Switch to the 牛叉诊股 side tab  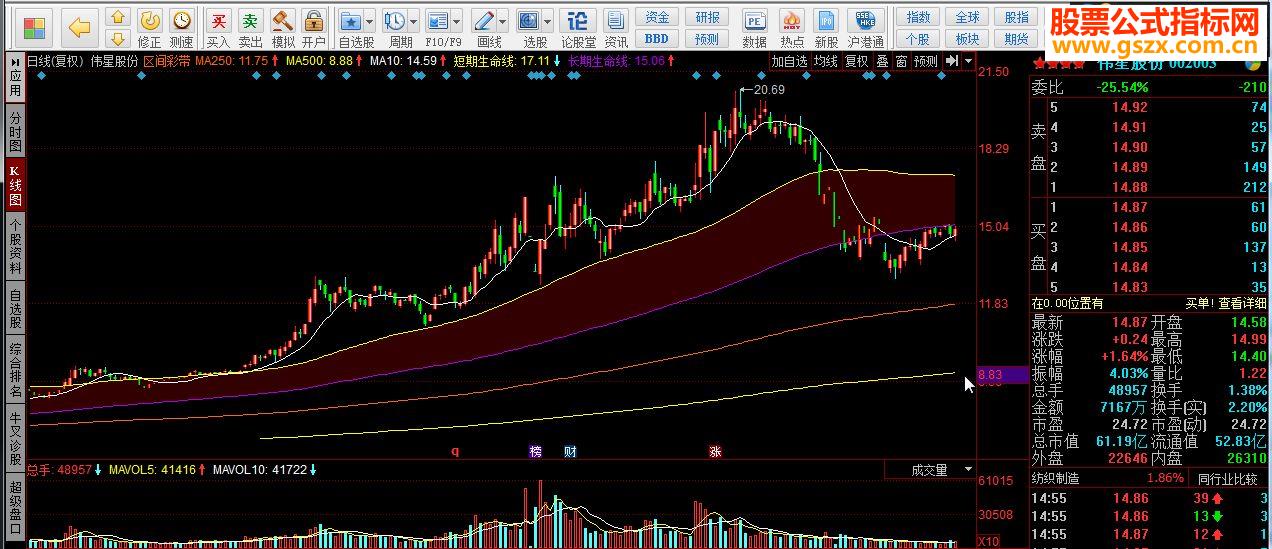[x=15, y=440]
